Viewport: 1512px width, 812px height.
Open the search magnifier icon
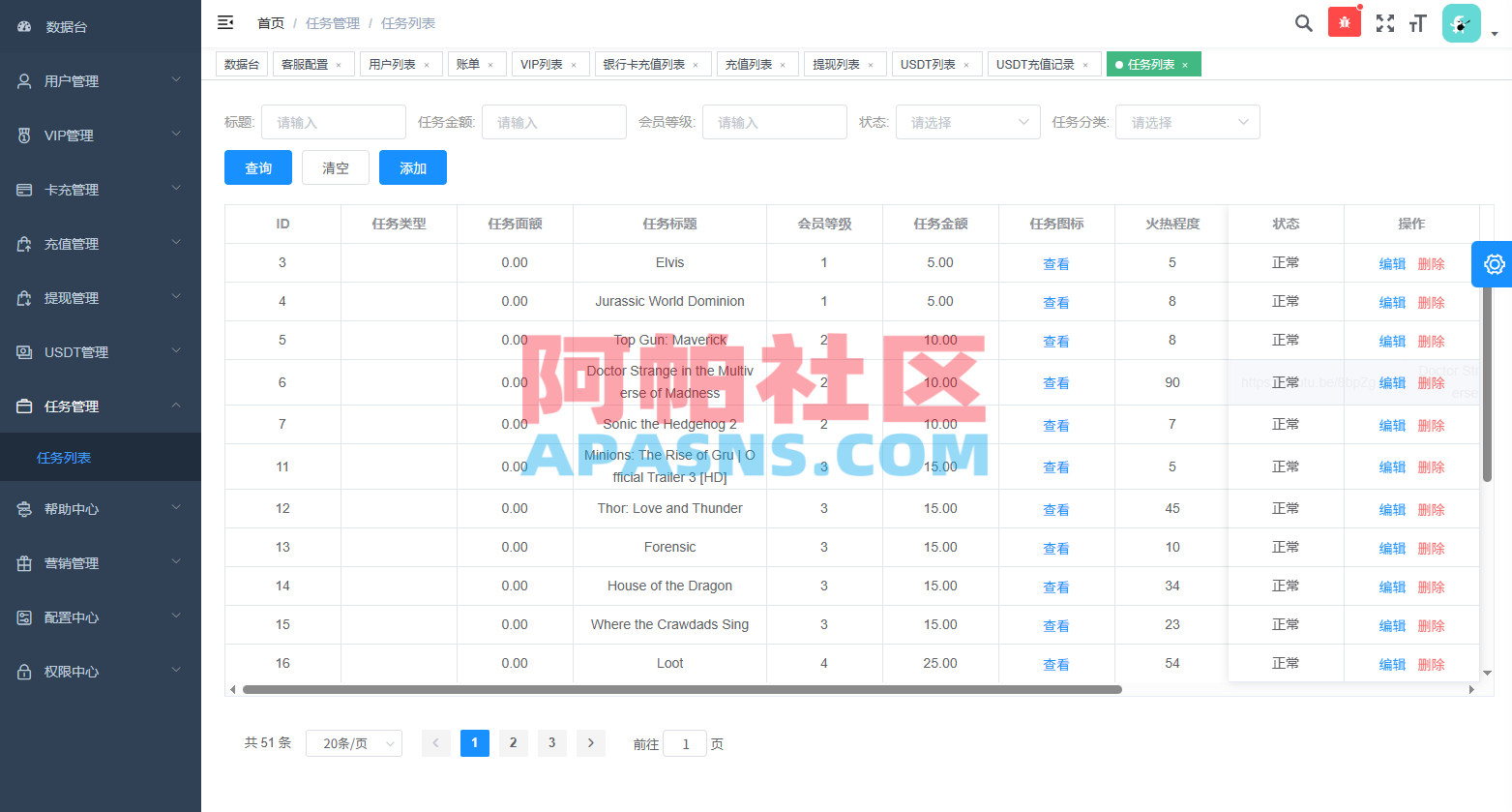[1304, 23]
